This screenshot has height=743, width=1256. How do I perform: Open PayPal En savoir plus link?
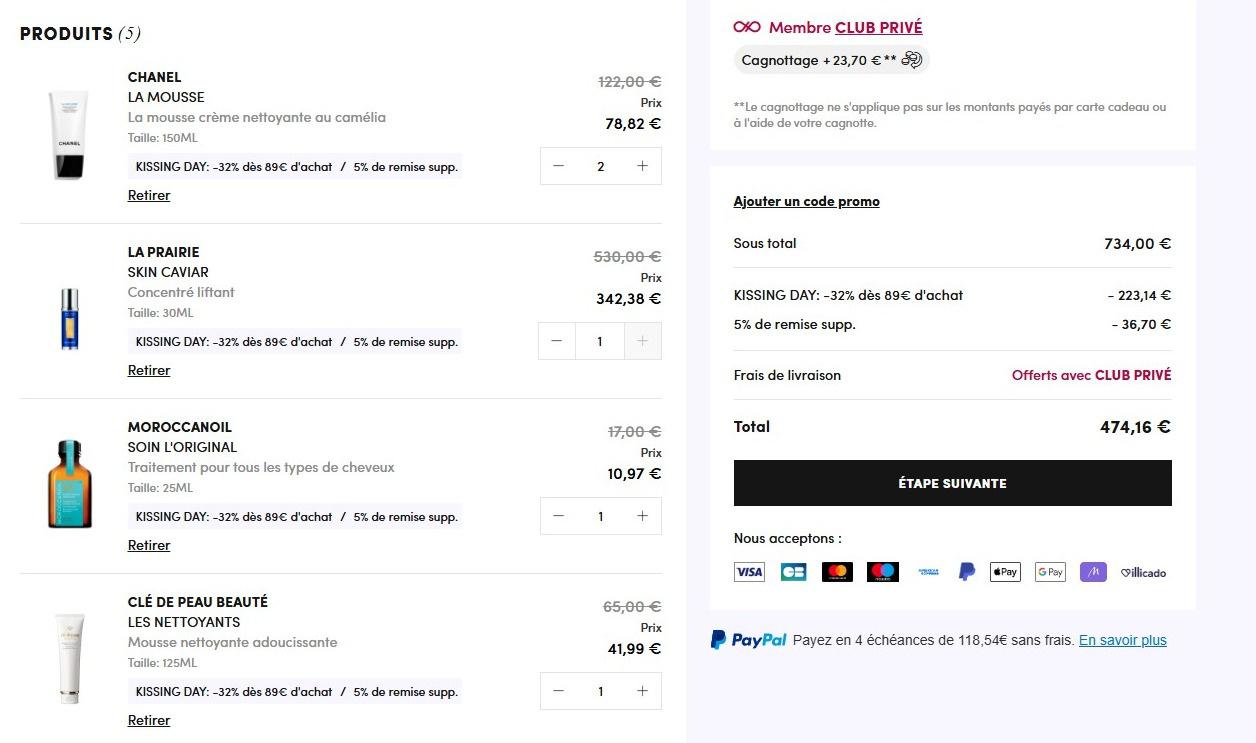click(x=1122, y=640)
